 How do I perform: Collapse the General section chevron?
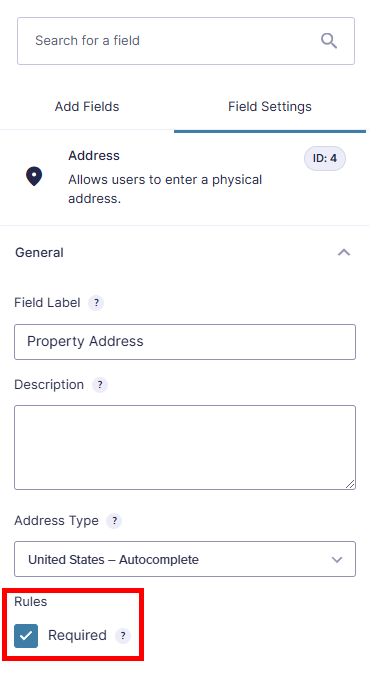pyautogui.click(x=344, y=252)
